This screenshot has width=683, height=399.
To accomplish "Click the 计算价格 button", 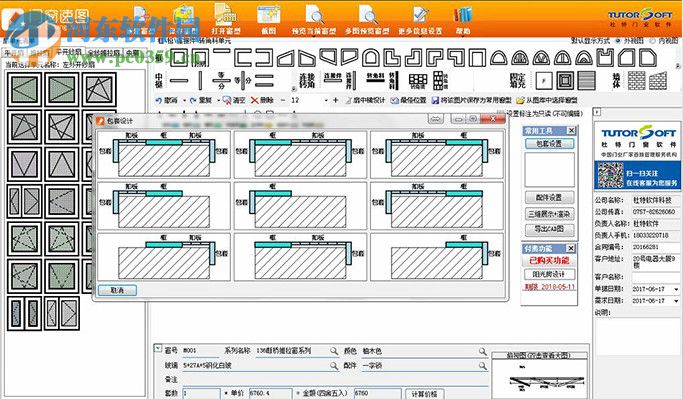I will [x=424, y=394].
